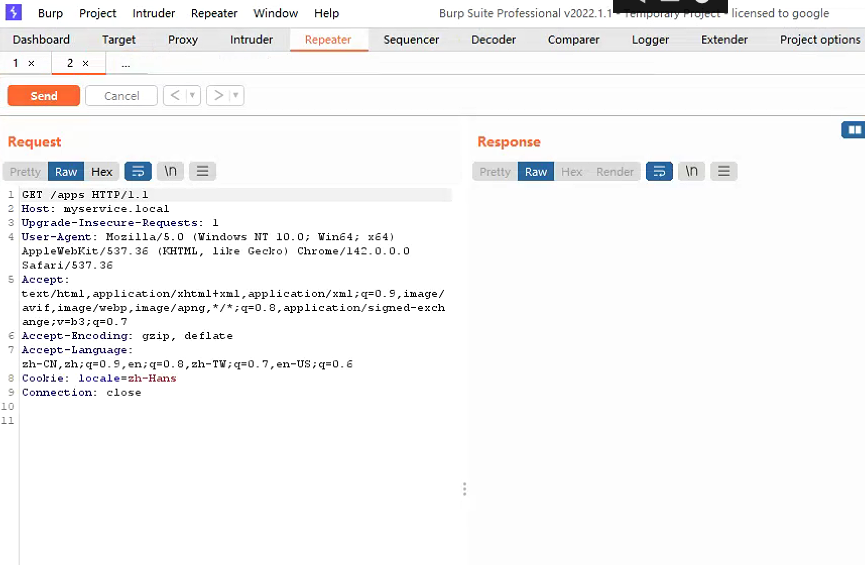Screen dimensions: 865x565
Task: Go to the Repeater tool tab
Action: (x=328, y=40)
